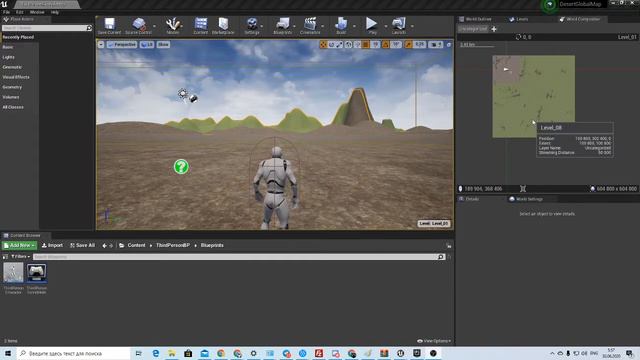Open grid snap size value
Image resolution: width=640 pixels, height=360 pixels.
click(x=376, y=44)
